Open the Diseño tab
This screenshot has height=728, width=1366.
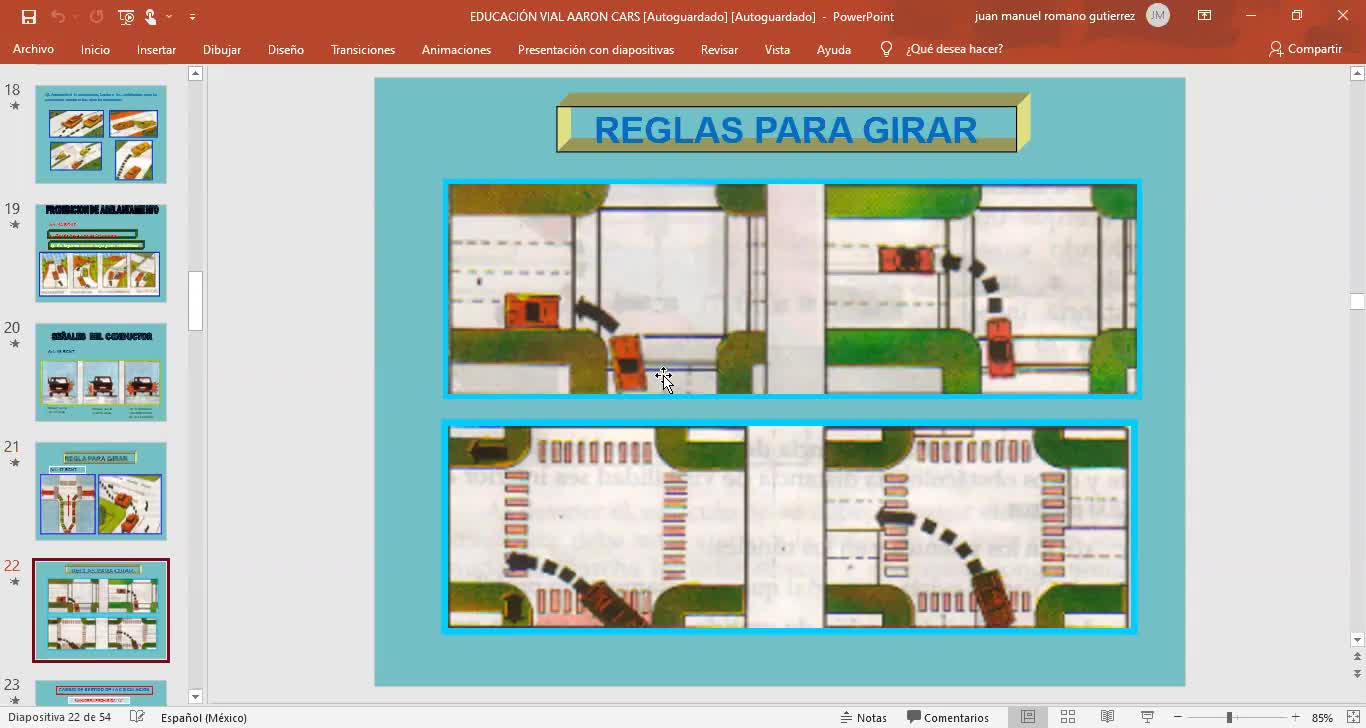[x=286, y=49]
